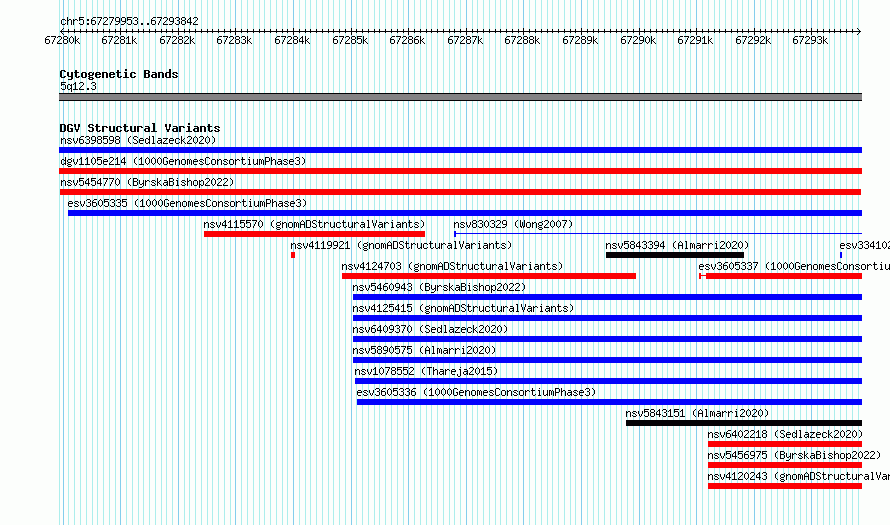Viewport: 890px width, 525px height.
Task: Click the chr5:67279953..67293842 region label
Action: 129,21
